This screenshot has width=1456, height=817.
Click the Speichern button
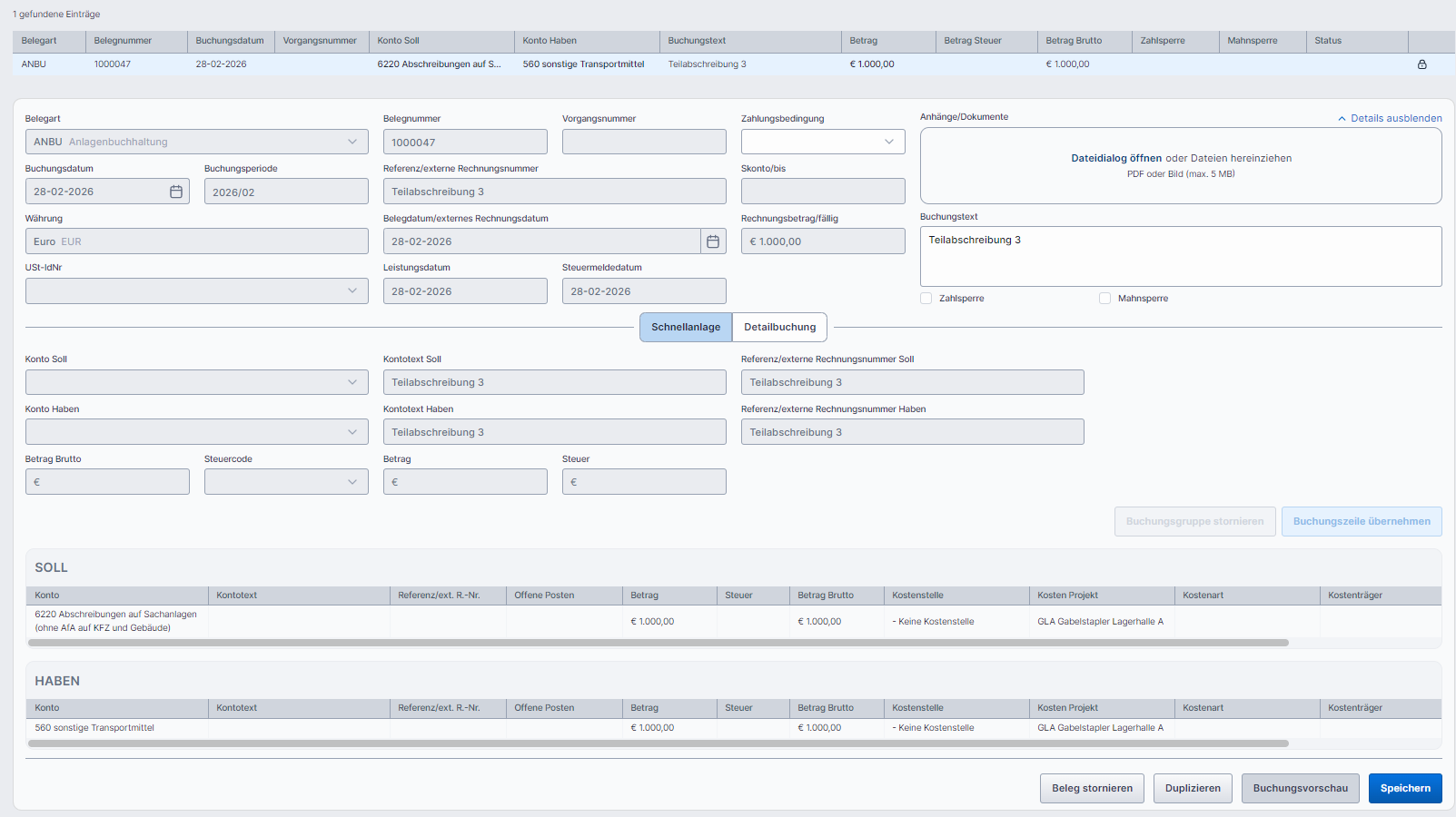tap(1404, 788)
